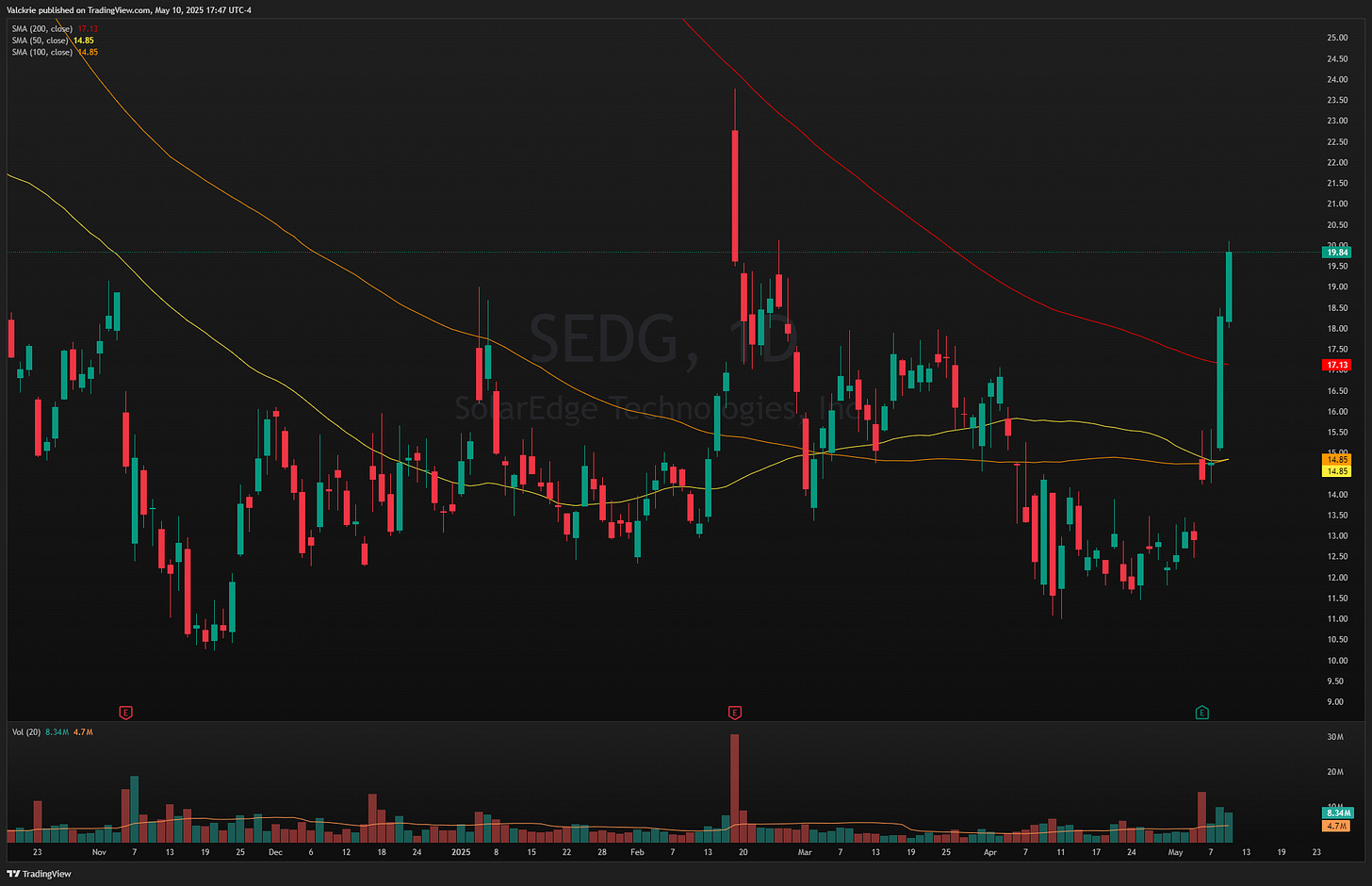Viewport: 1372px width, 886px height.
Task: Open the TradingView logo at the bottom left
Action: point(40,874)
